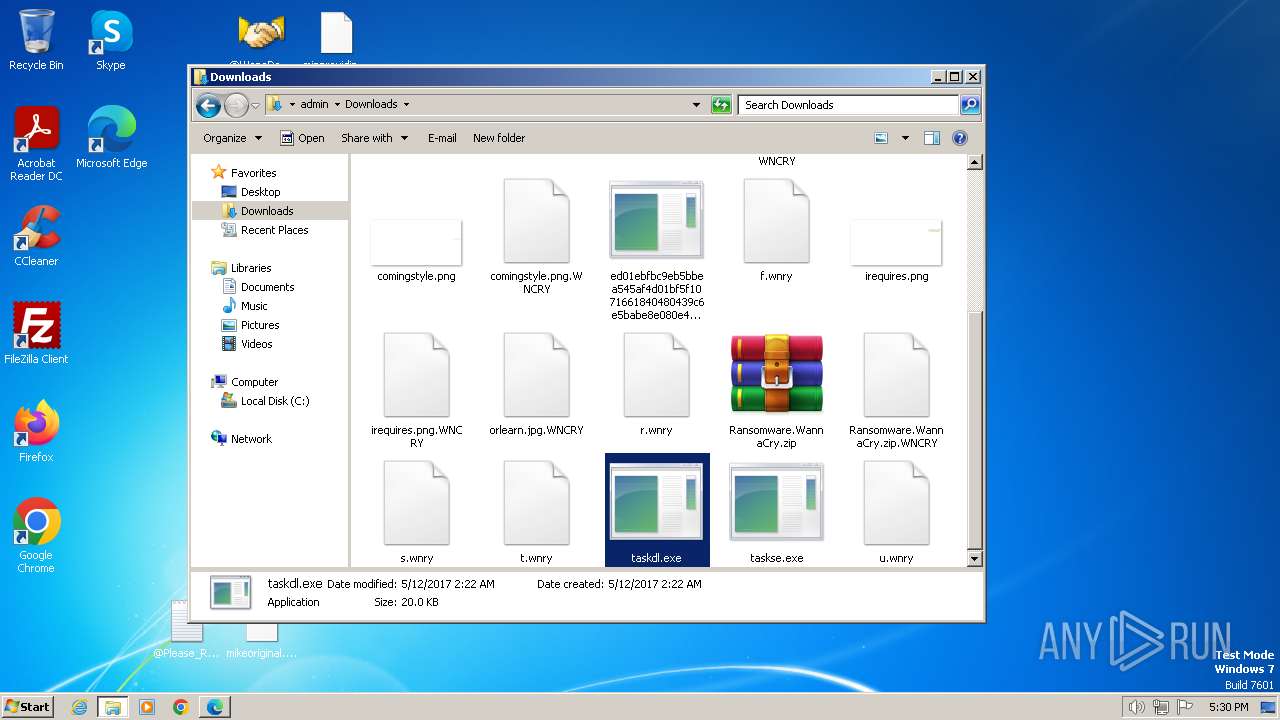
Task: Expand the view options dropdown arrow
Action: [905, 138]
